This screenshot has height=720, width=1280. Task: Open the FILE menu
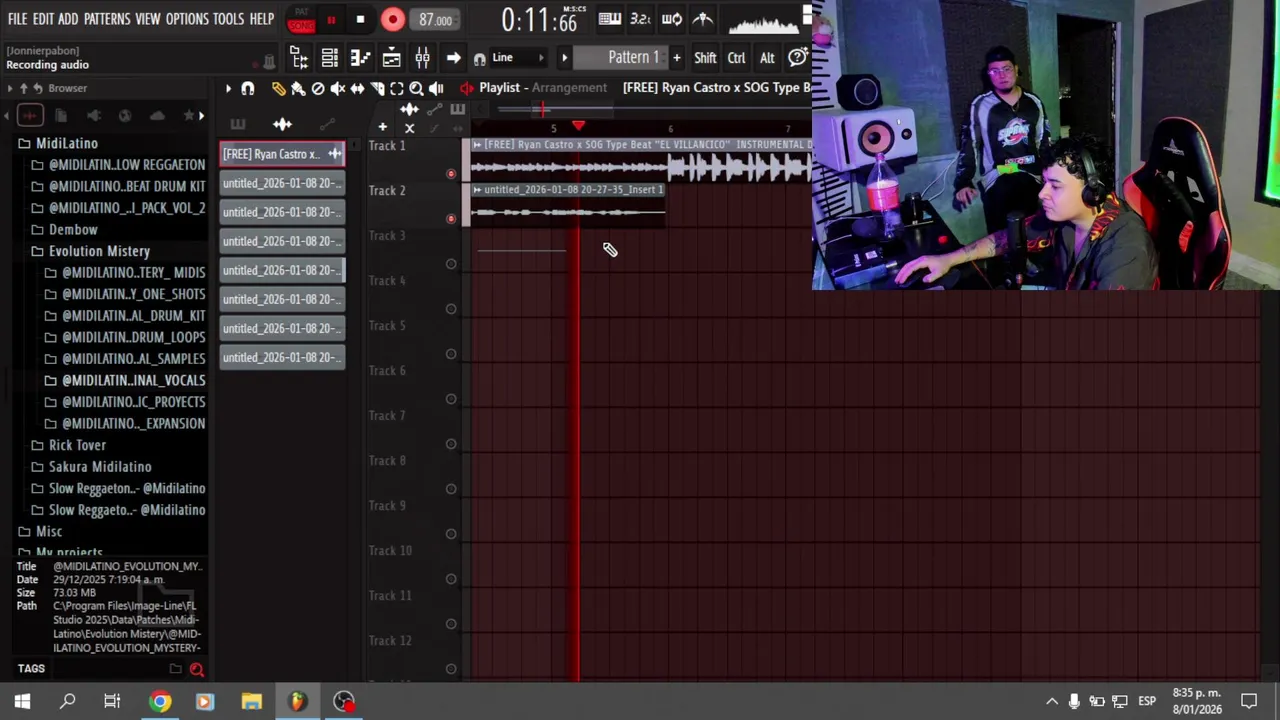tap(17, 19)
